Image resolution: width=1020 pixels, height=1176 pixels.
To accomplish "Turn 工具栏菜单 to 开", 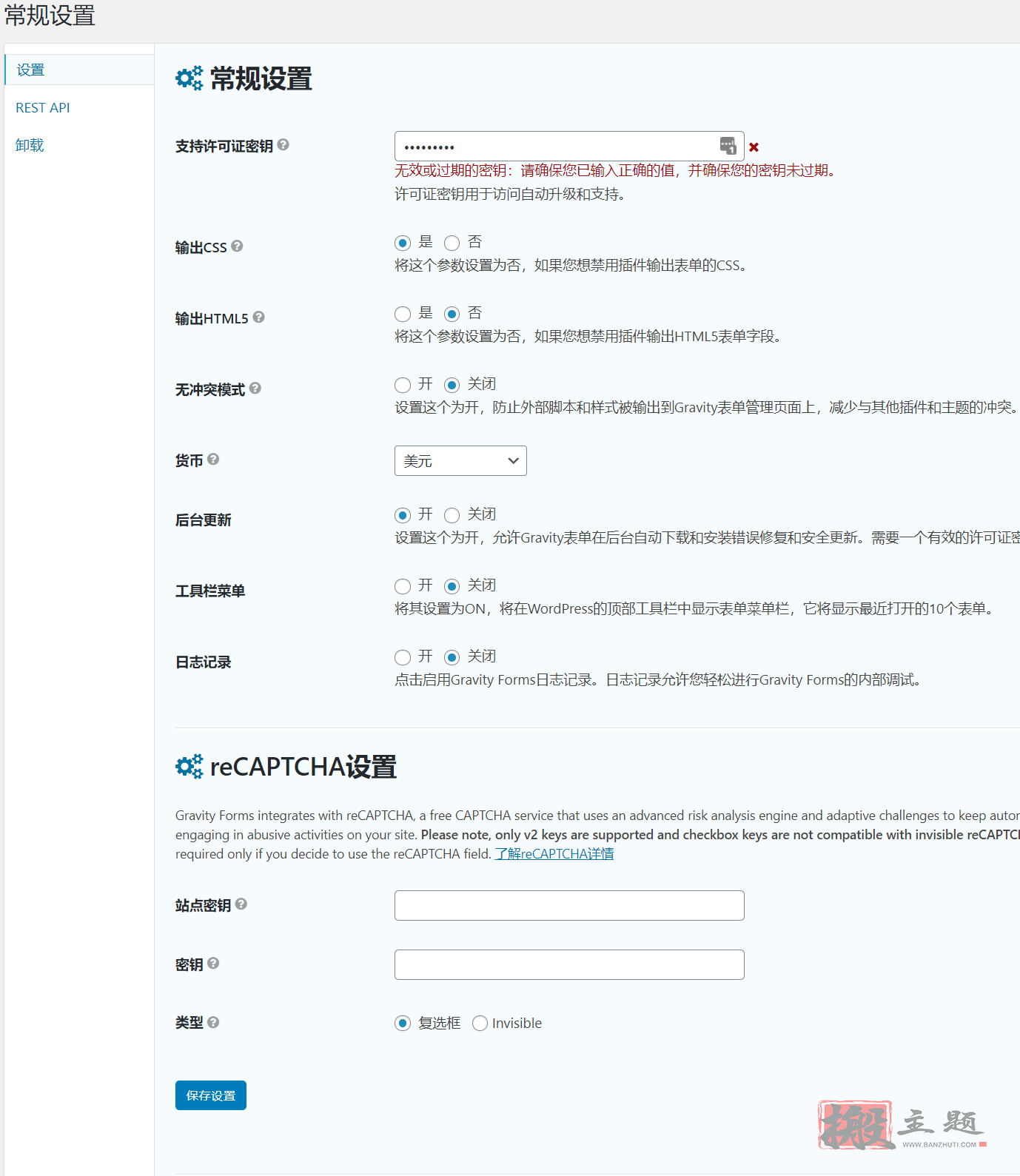I will pyautogui.click(x=403, y=586).
